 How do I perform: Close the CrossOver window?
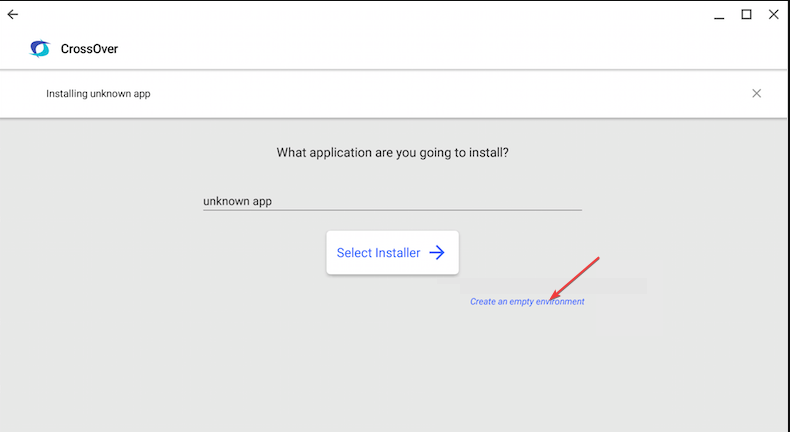pos(773,15)
